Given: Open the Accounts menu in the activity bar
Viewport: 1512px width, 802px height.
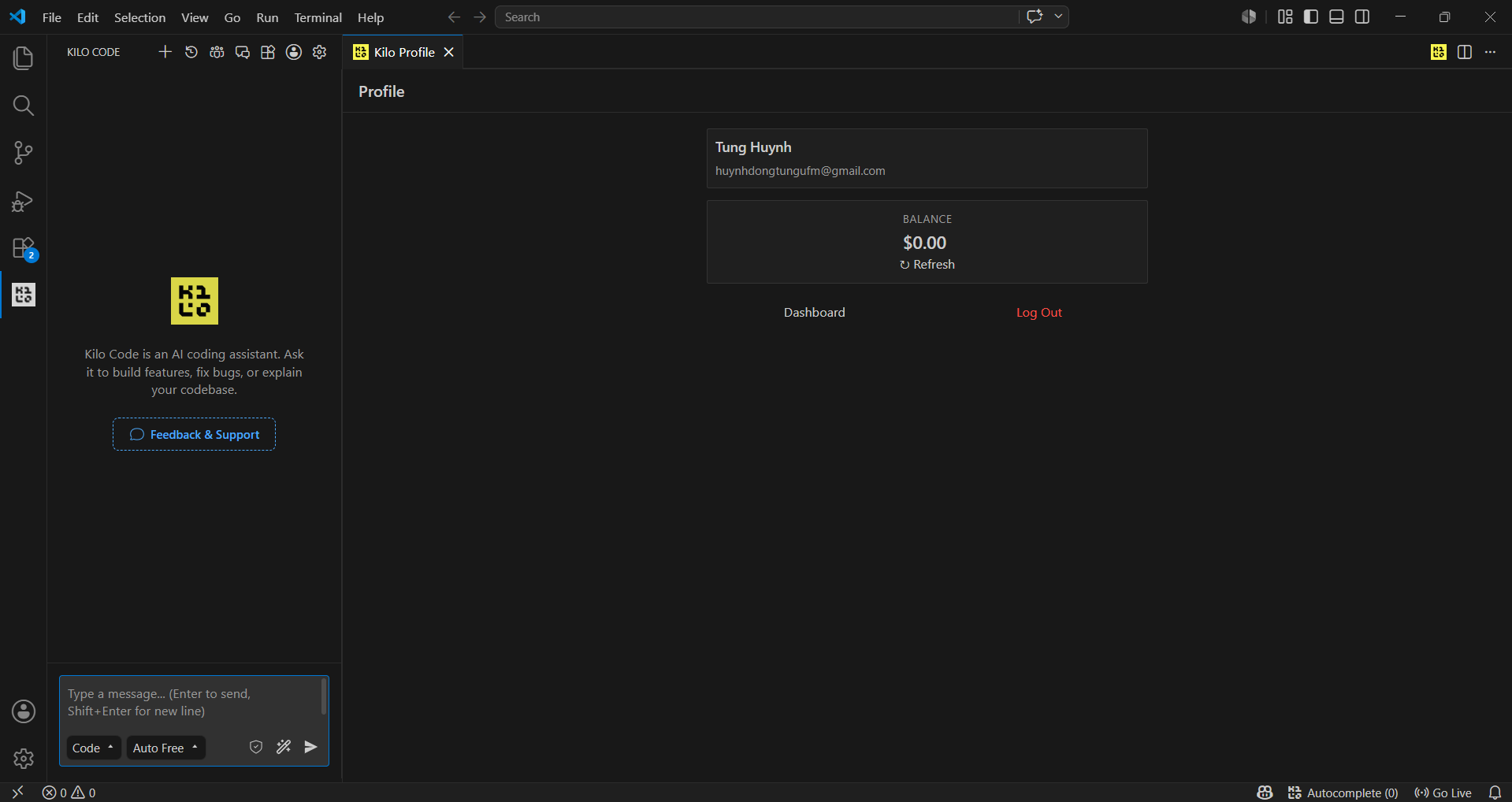Looking at the screenshot, I should click(24, 711).
